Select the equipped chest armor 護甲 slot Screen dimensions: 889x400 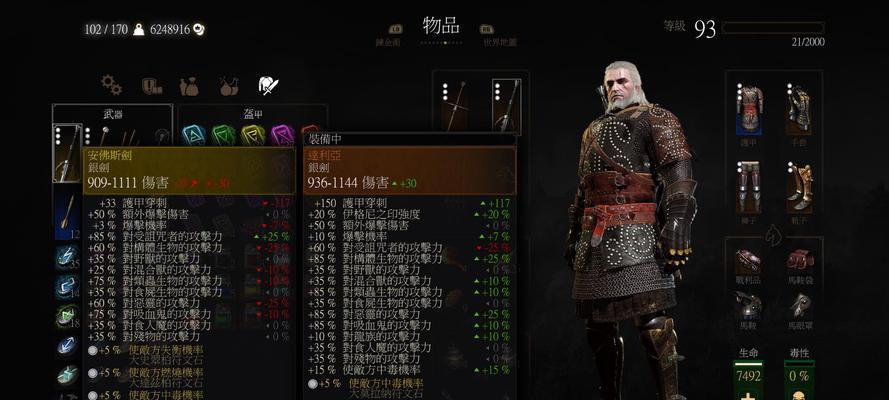pyautogui.click(x=750, y=109)
